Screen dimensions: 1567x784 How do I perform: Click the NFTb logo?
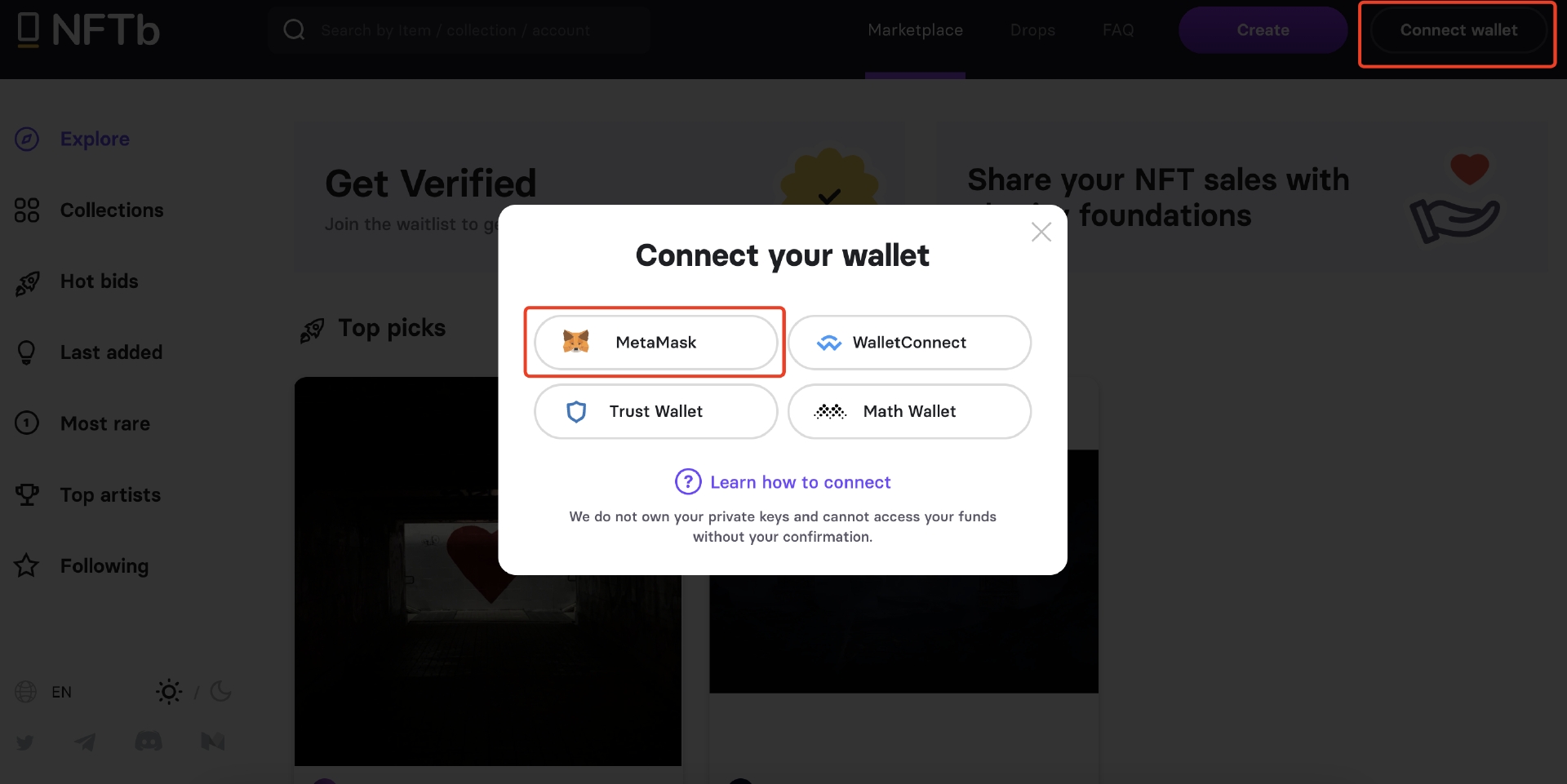pyautogui.click(x=88, y=30)
